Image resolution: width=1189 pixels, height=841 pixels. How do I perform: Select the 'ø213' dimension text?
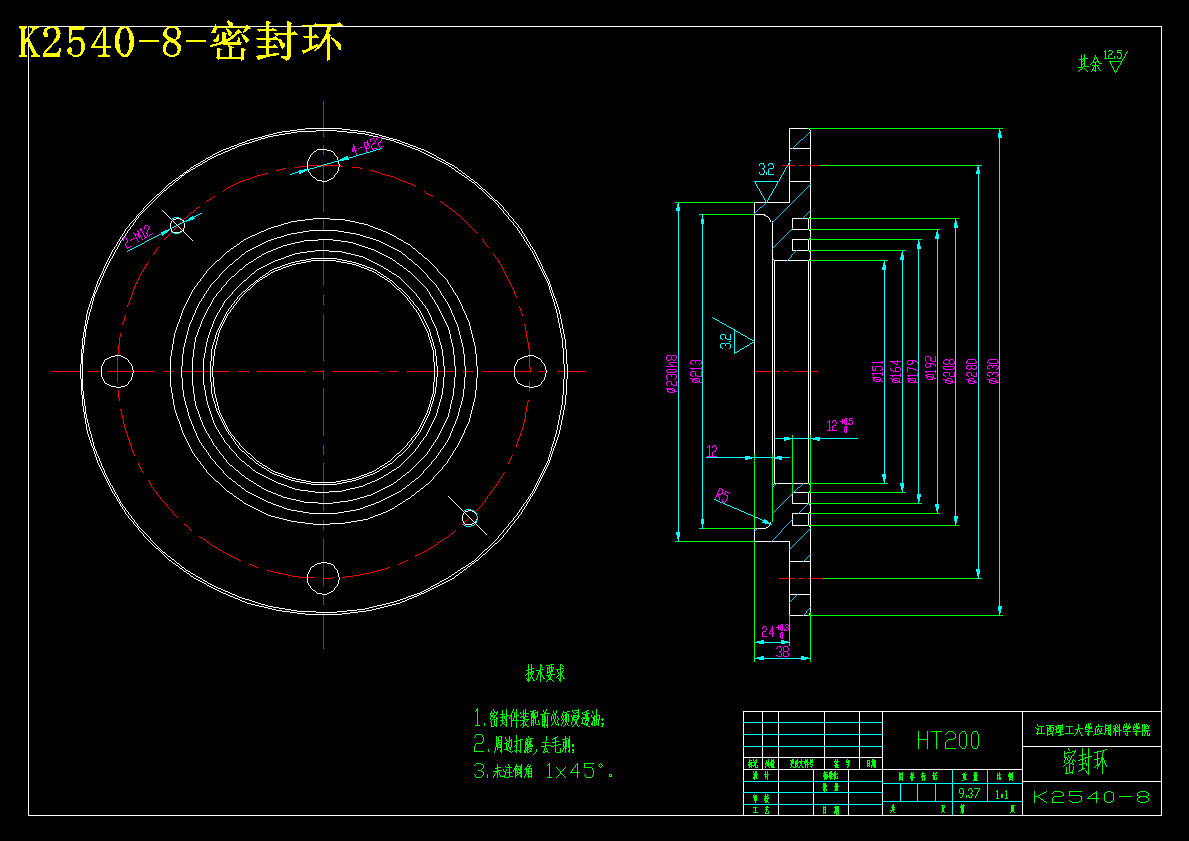[697, 371]
